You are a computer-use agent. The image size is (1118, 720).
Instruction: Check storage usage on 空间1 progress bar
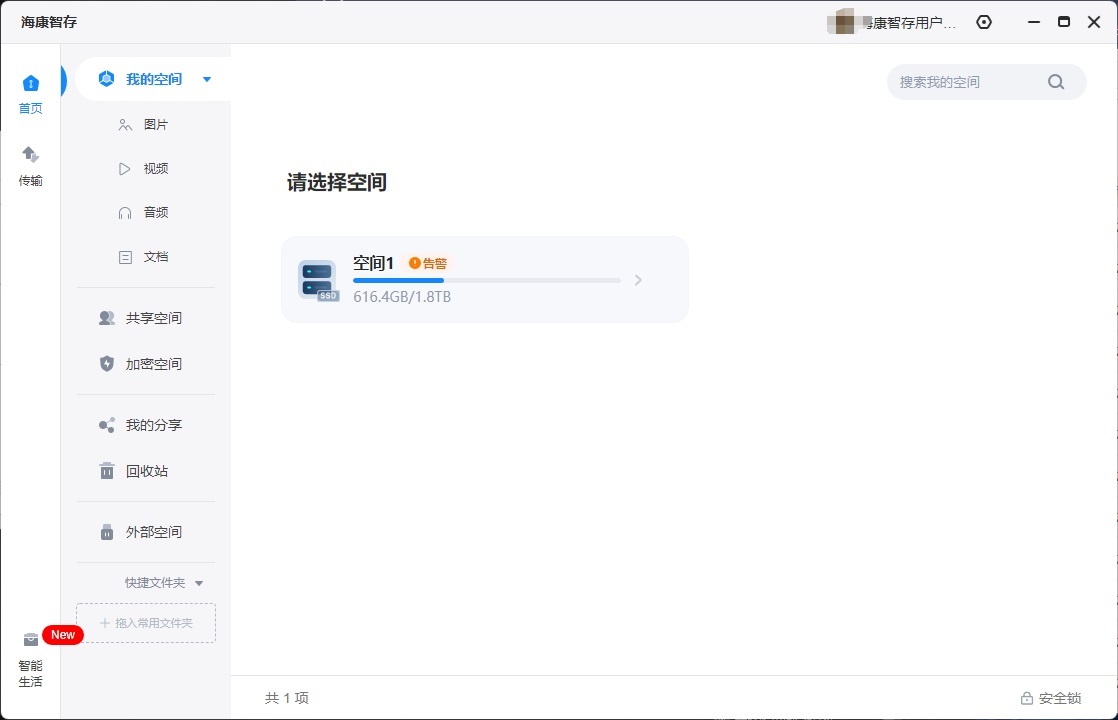pos(486,280)
